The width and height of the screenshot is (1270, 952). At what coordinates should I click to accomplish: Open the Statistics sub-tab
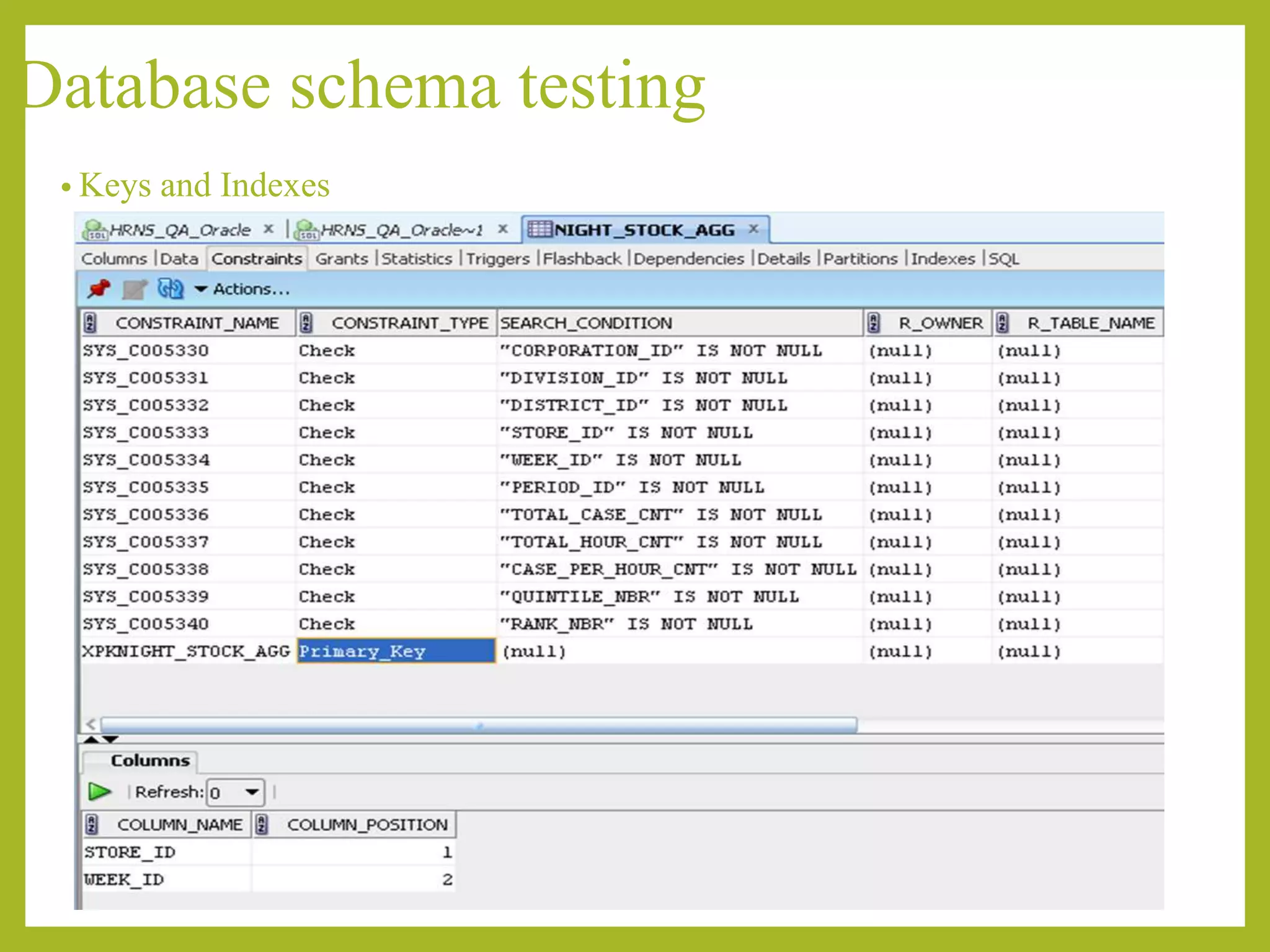click(417, 258)
